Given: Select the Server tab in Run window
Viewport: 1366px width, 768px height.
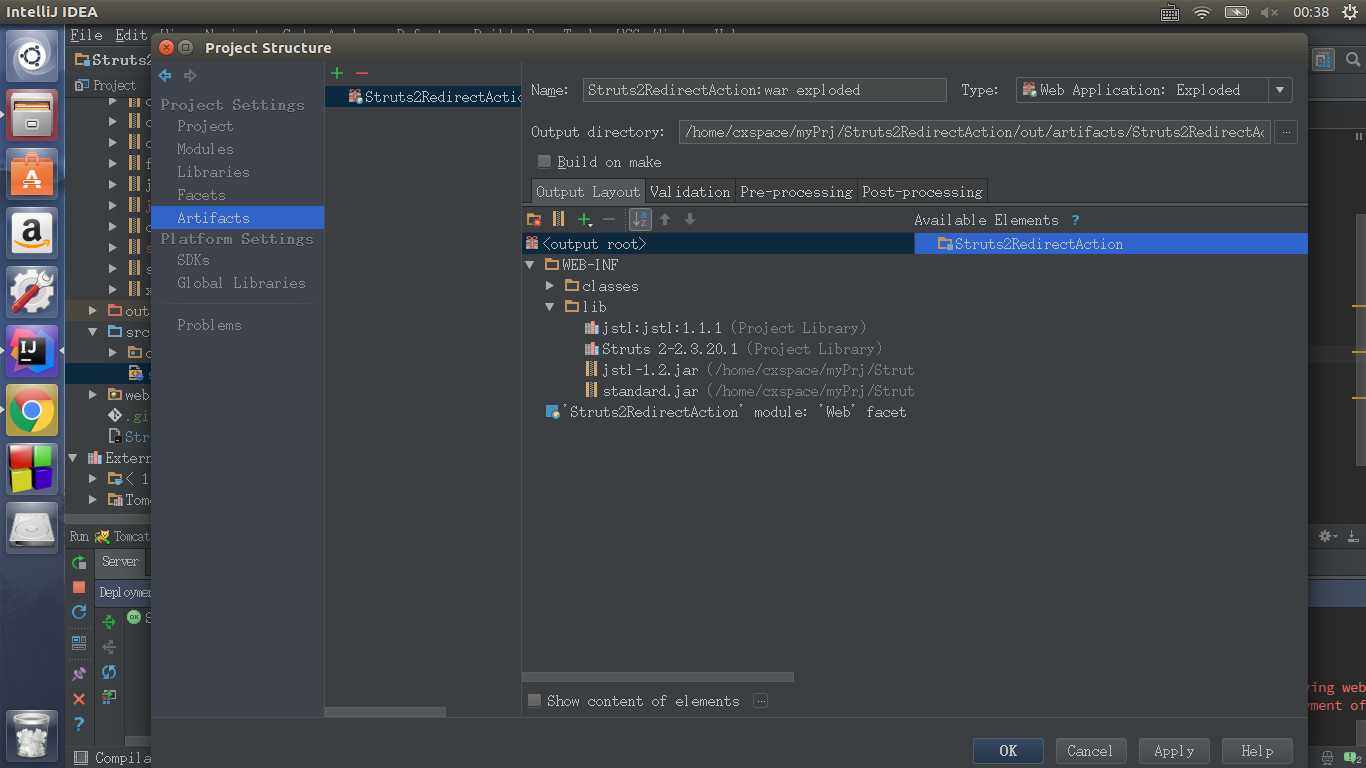Looking at the screenshot, I should 120,562.
